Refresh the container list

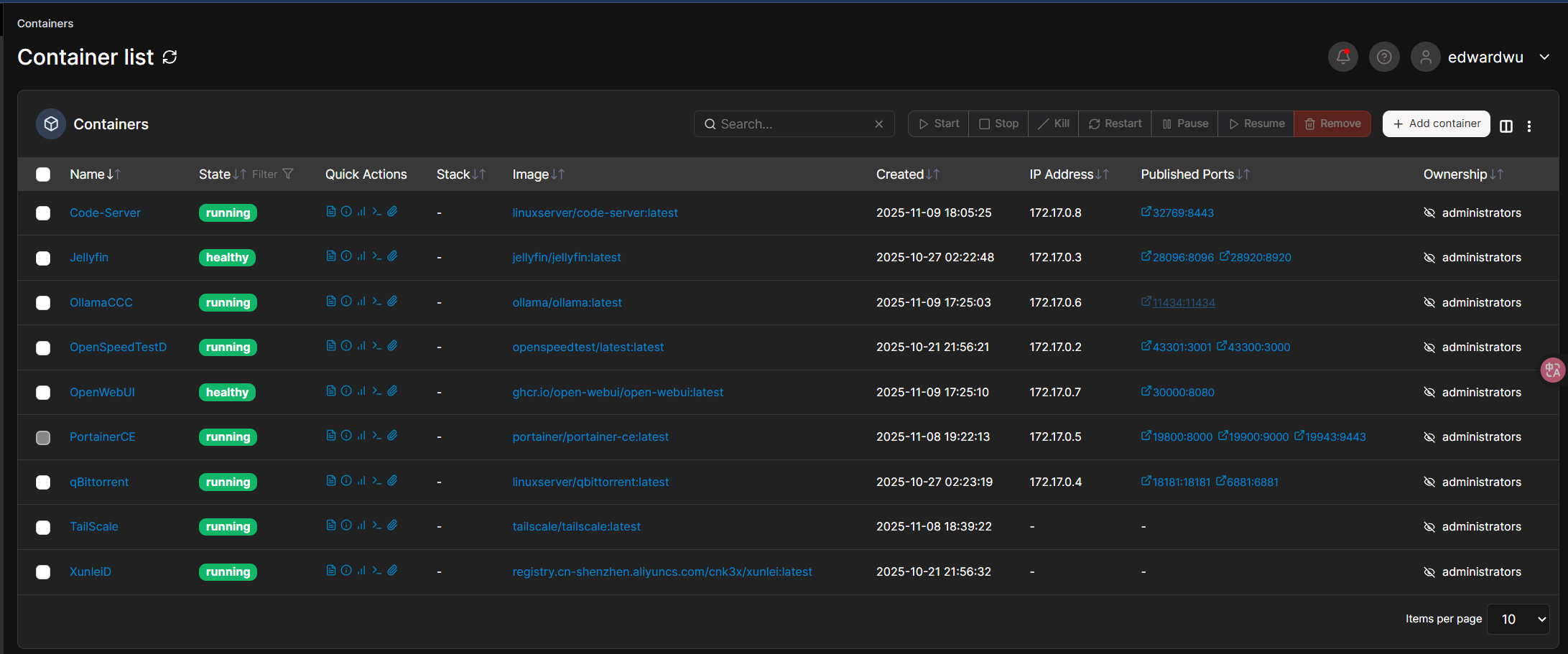170,57
